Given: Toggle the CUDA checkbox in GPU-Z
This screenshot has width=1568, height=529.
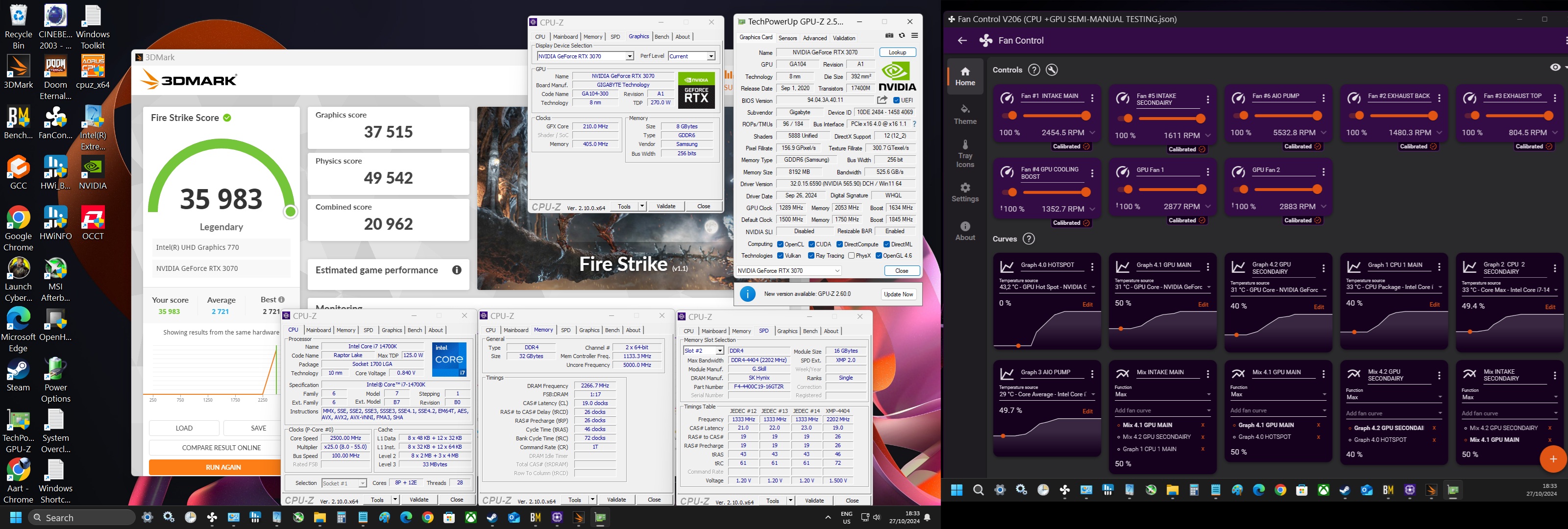Looking at the screenshot, I should (x=811, y=244).
